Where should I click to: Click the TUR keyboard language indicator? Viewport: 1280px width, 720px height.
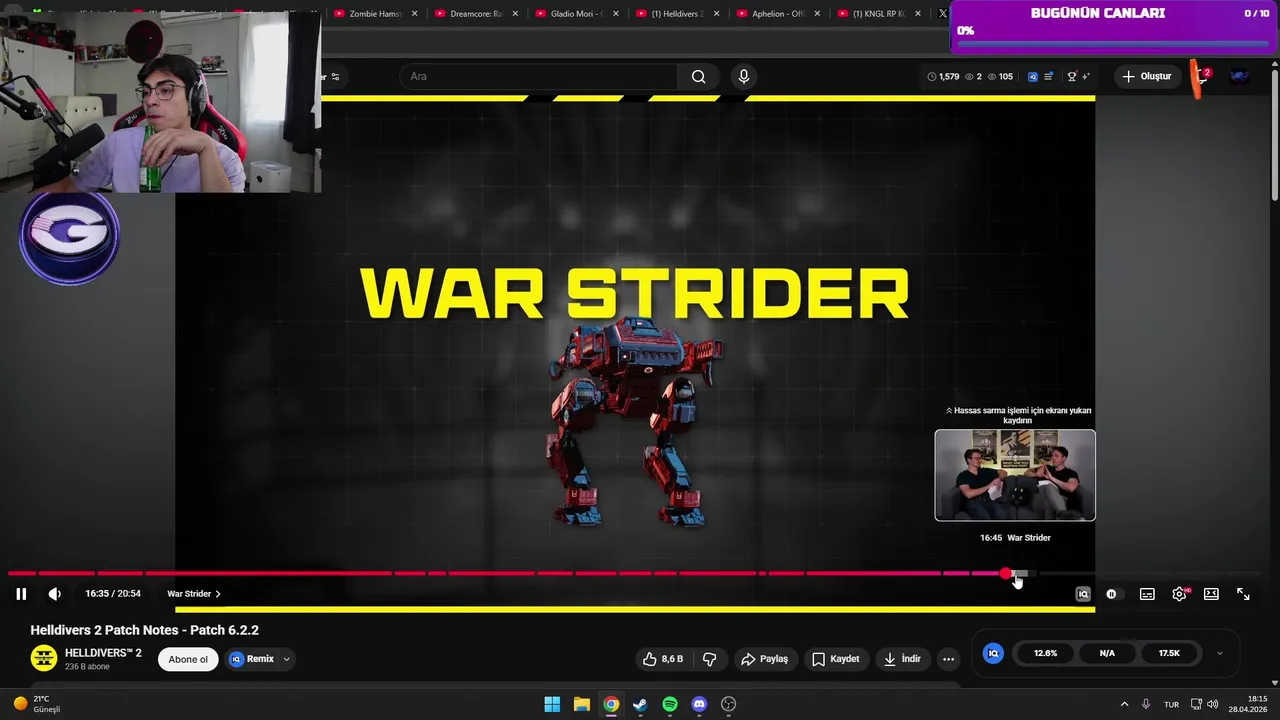1171,704
